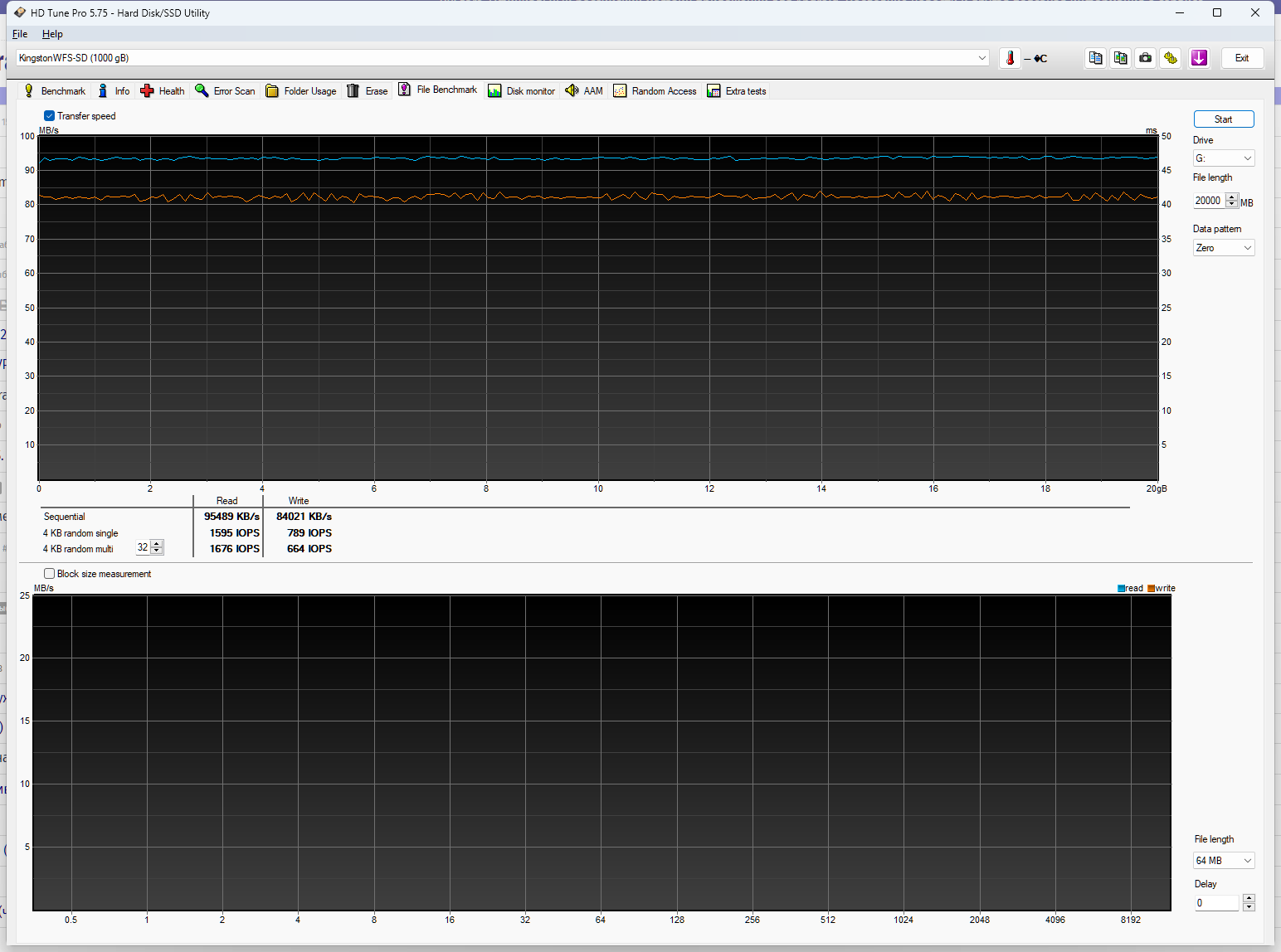Open the Data pattern Zero dropdown
The height and width of the screenshot is (952, 1281).
[x=1224, y=248]
